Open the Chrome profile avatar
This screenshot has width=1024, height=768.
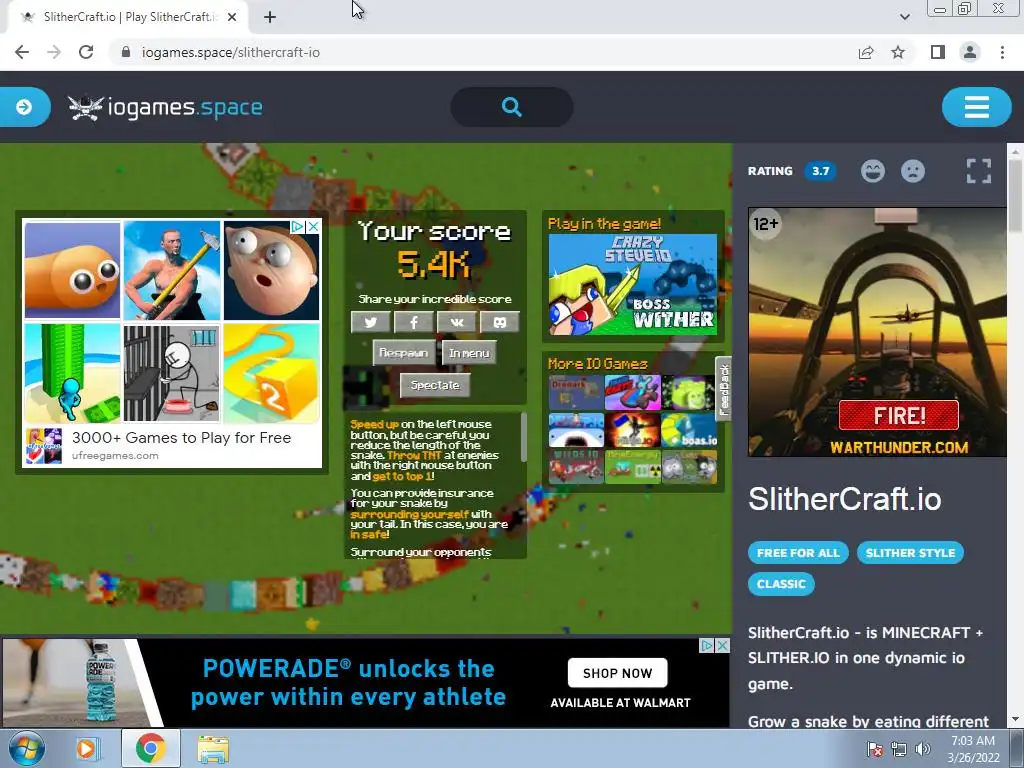coord(970,52)
